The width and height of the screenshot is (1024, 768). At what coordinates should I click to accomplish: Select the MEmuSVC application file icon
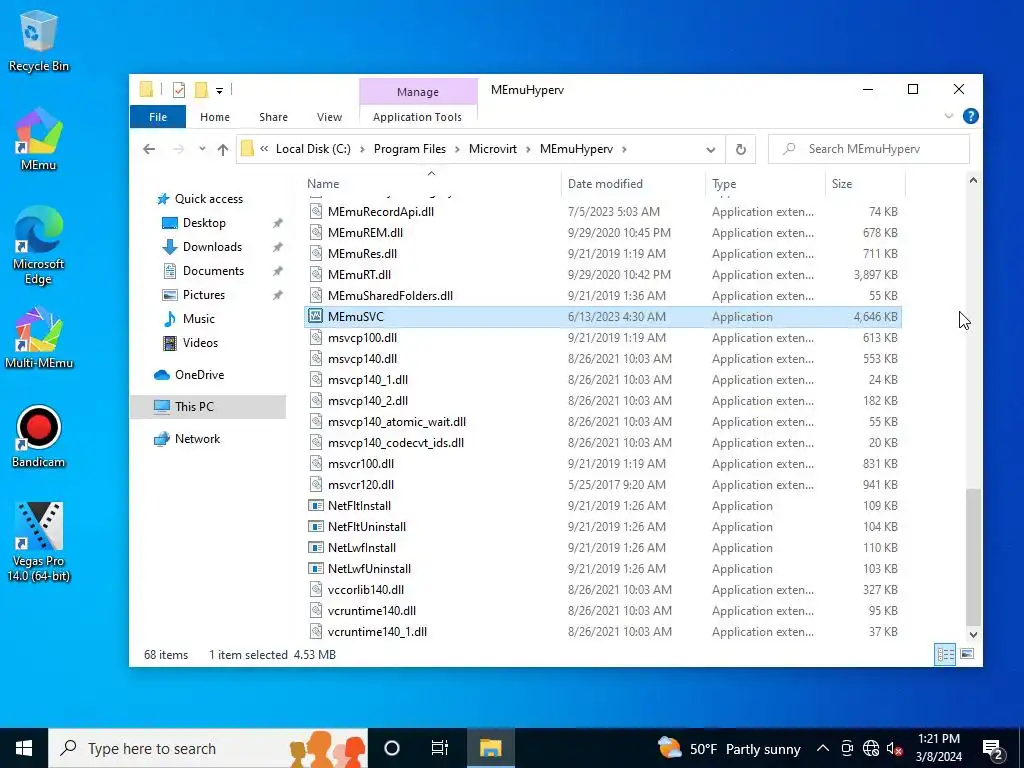click(315, 317)
